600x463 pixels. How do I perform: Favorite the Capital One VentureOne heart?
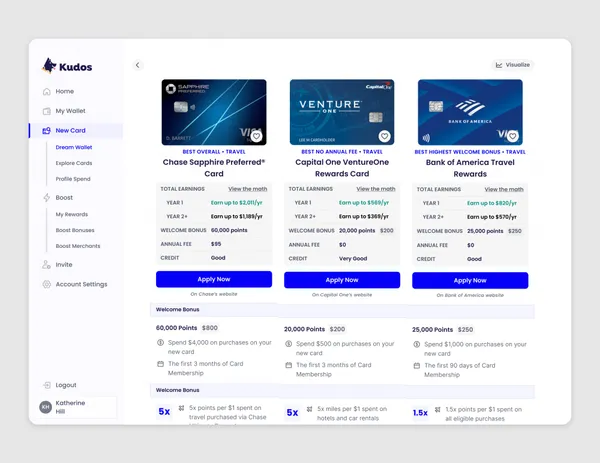click(x=384, y=136)
